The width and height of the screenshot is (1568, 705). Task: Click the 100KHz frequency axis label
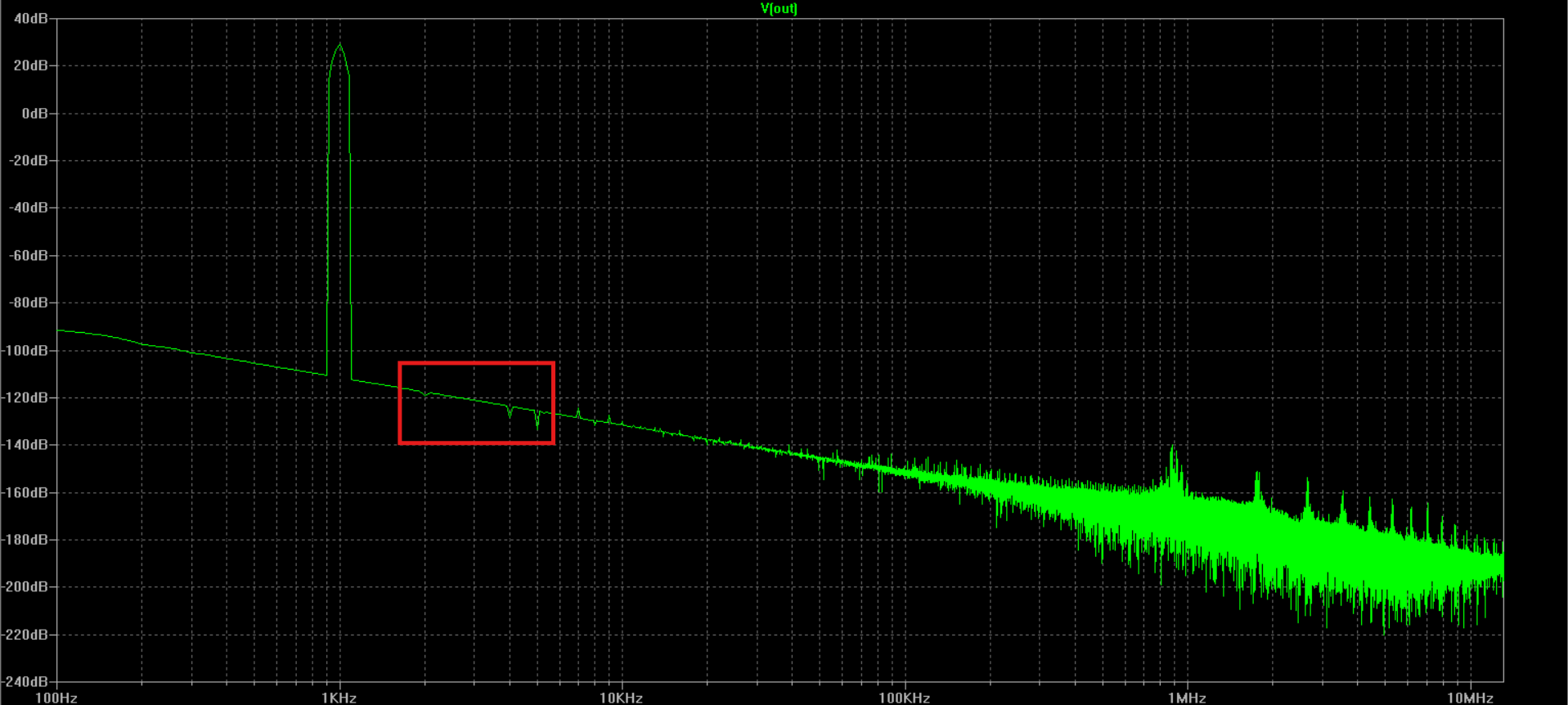click(x=904, y=698)
